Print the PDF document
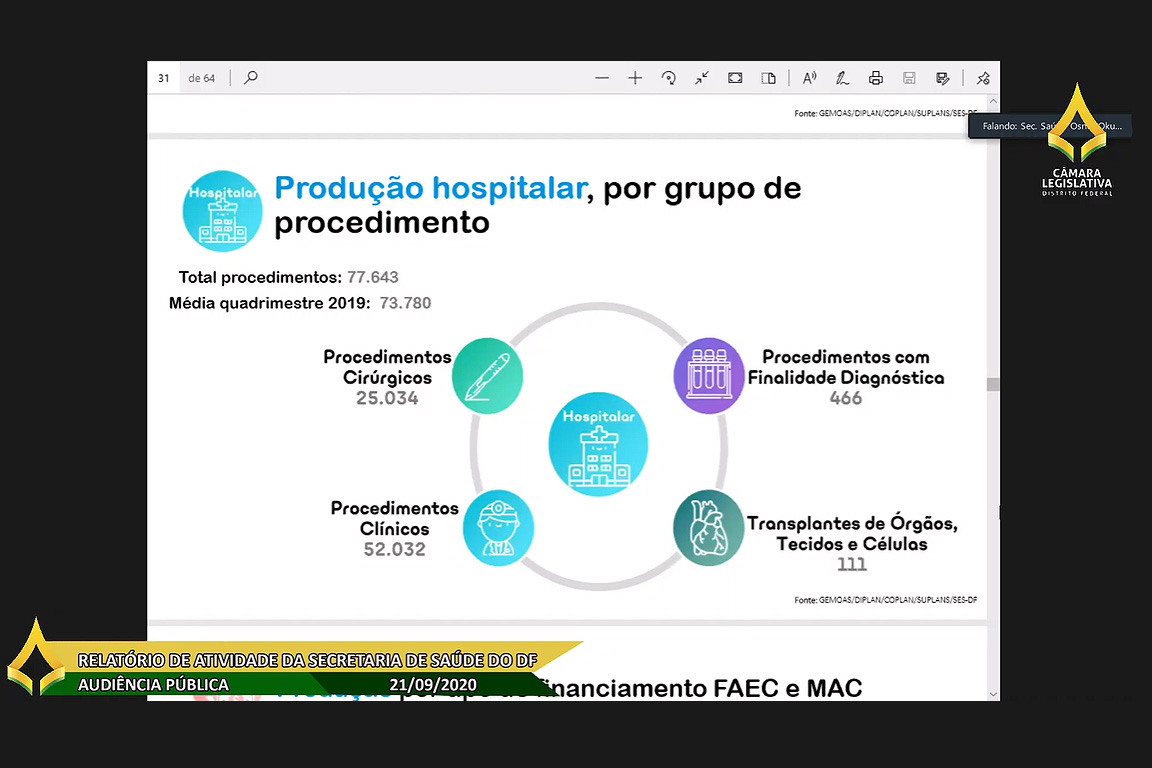The image size is (1152, 768). (876, 78)
